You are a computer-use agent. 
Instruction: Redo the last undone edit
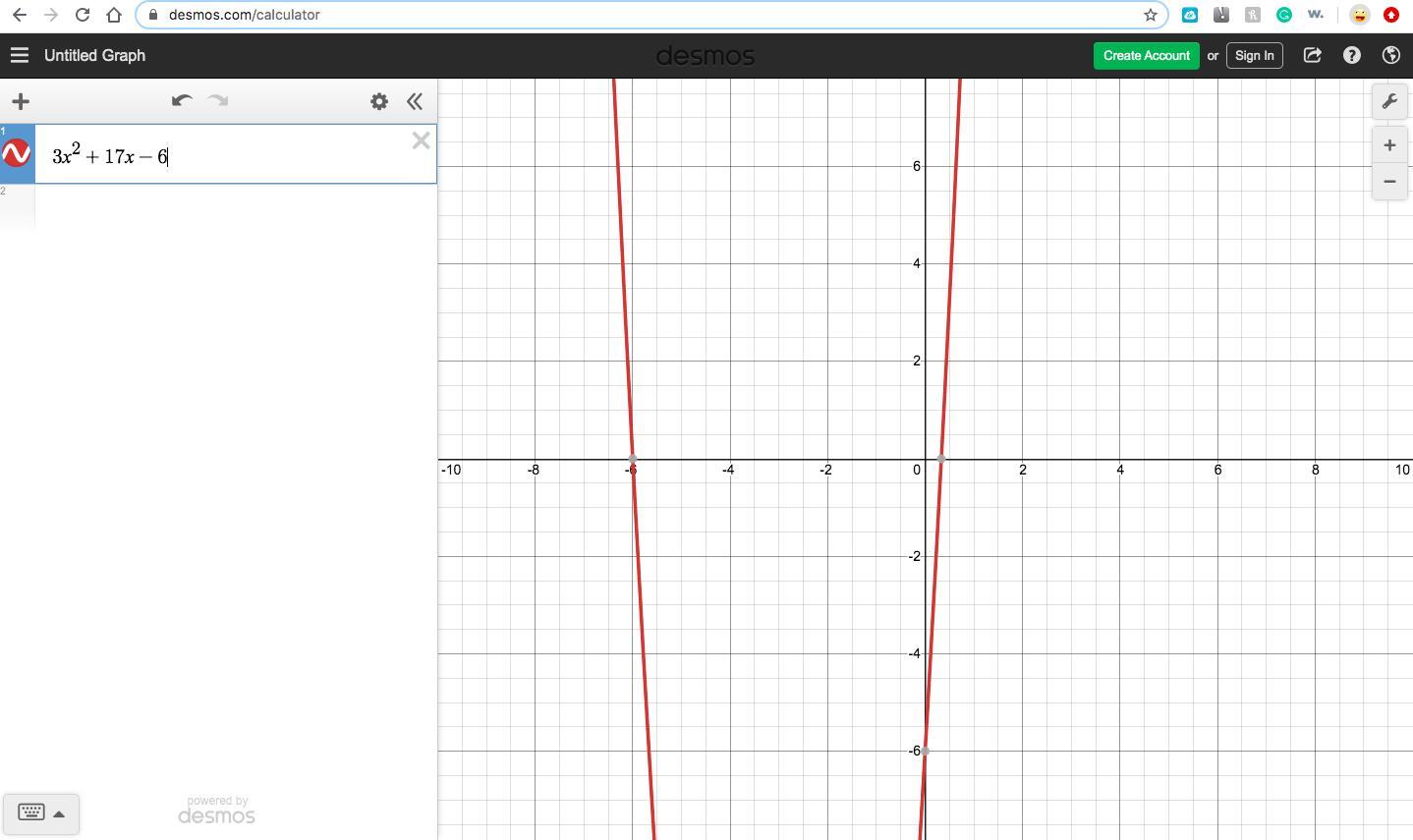(x=218, y=101)
